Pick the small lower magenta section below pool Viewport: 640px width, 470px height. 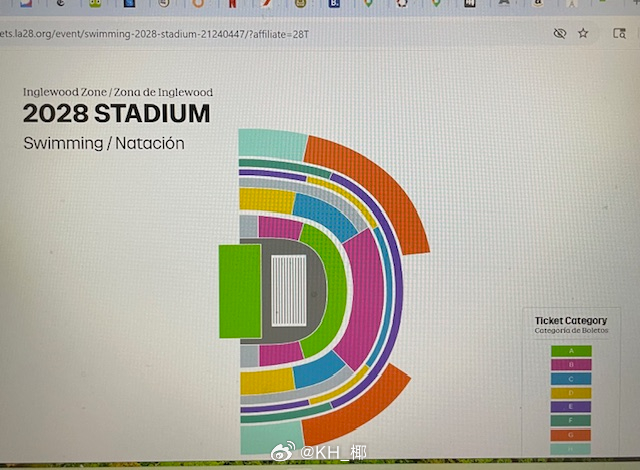(280, 354)
